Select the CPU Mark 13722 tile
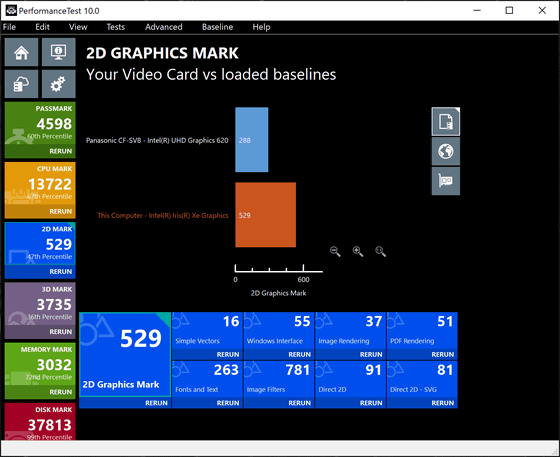 click(40, 184)
